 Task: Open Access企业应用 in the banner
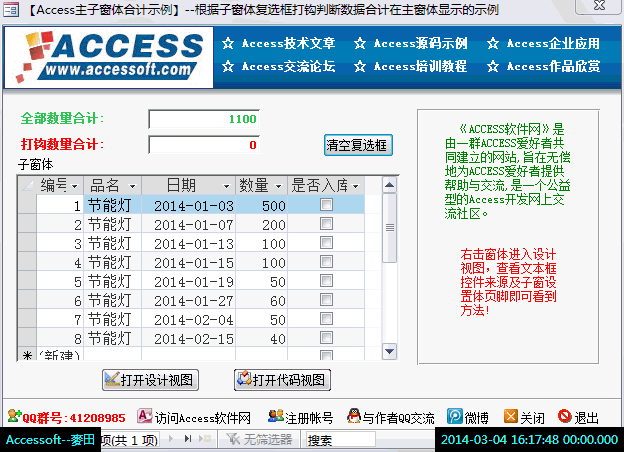(553, 43)
